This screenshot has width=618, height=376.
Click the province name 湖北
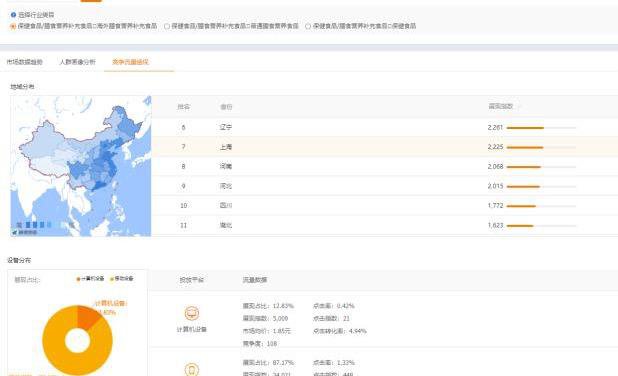coord(226,225)
